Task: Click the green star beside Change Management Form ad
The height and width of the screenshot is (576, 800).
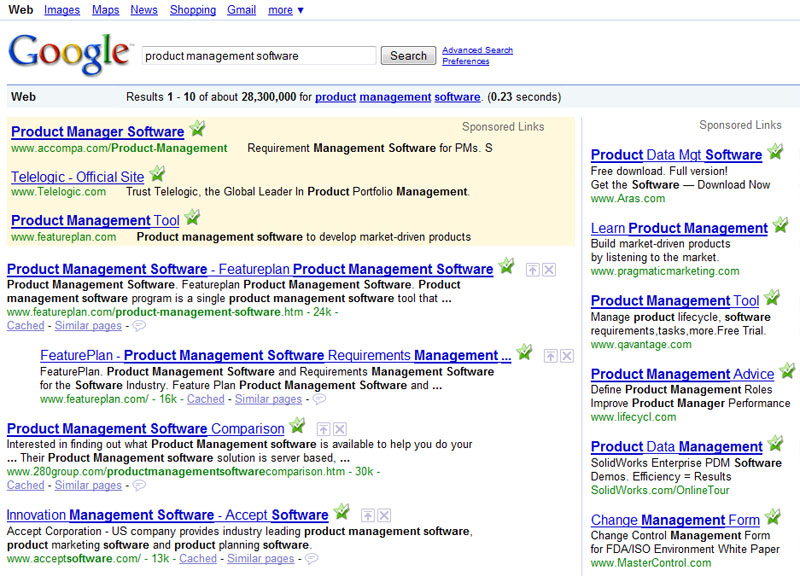Action: (773, 518)
